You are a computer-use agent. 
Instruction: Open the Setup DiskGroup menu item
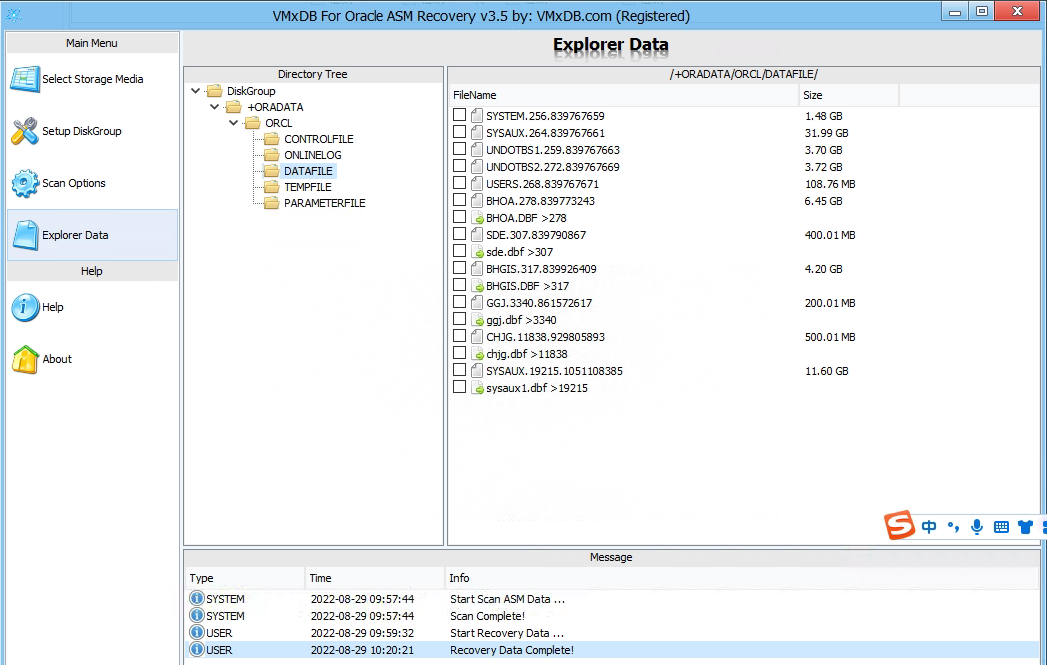tap(92, 131)
